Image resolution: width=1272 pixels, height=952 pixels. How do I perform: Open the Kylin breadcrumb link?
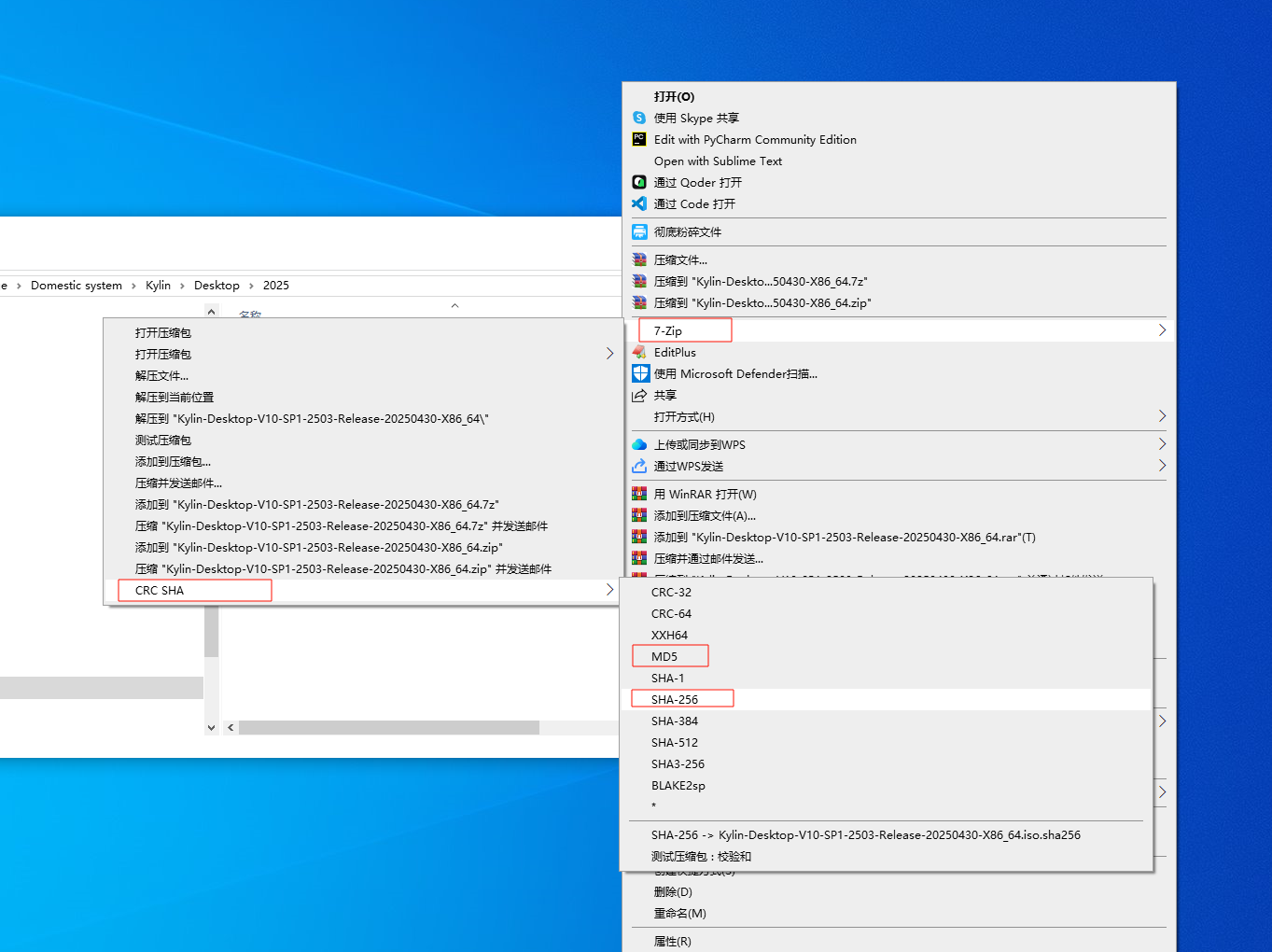click(x=158, y=285)
